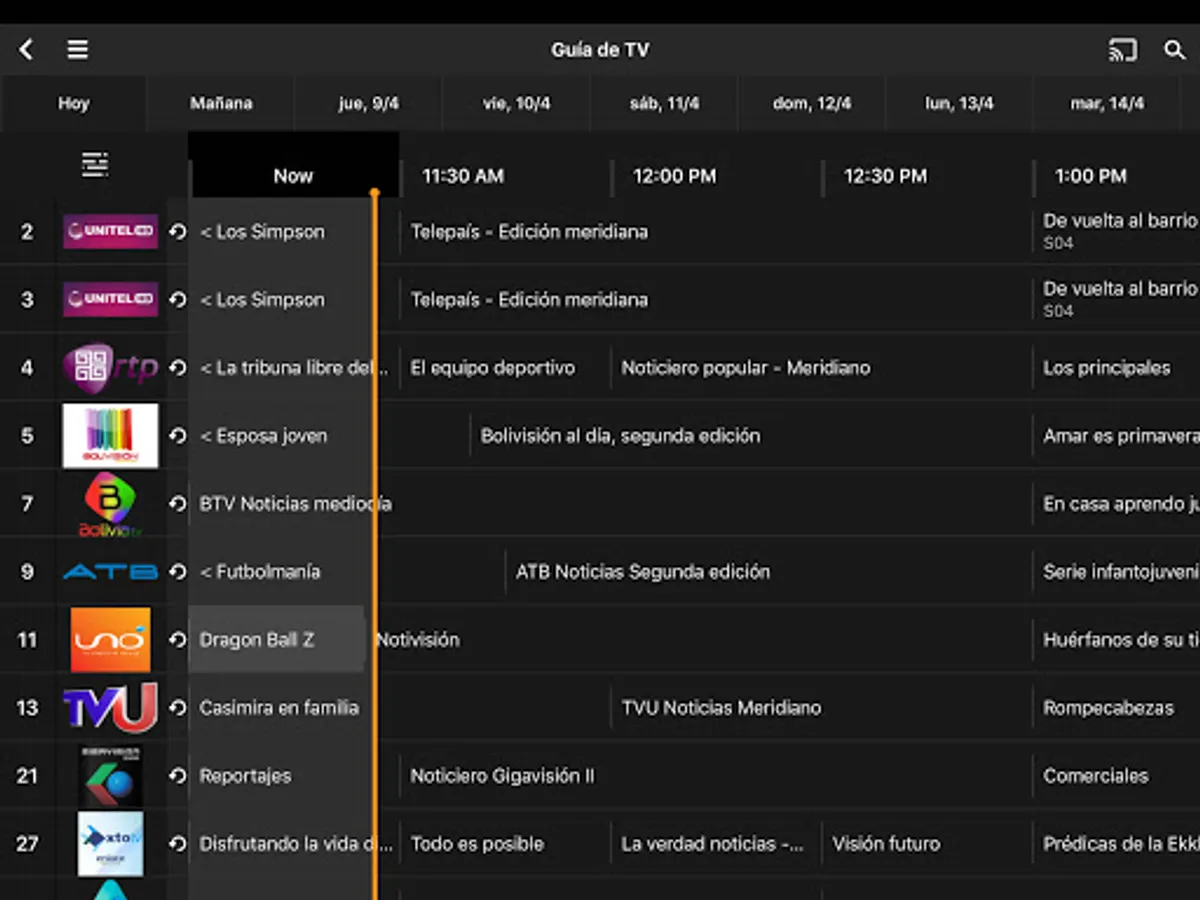Tap catch-up icon for channel 11

[x=178, y=640]
